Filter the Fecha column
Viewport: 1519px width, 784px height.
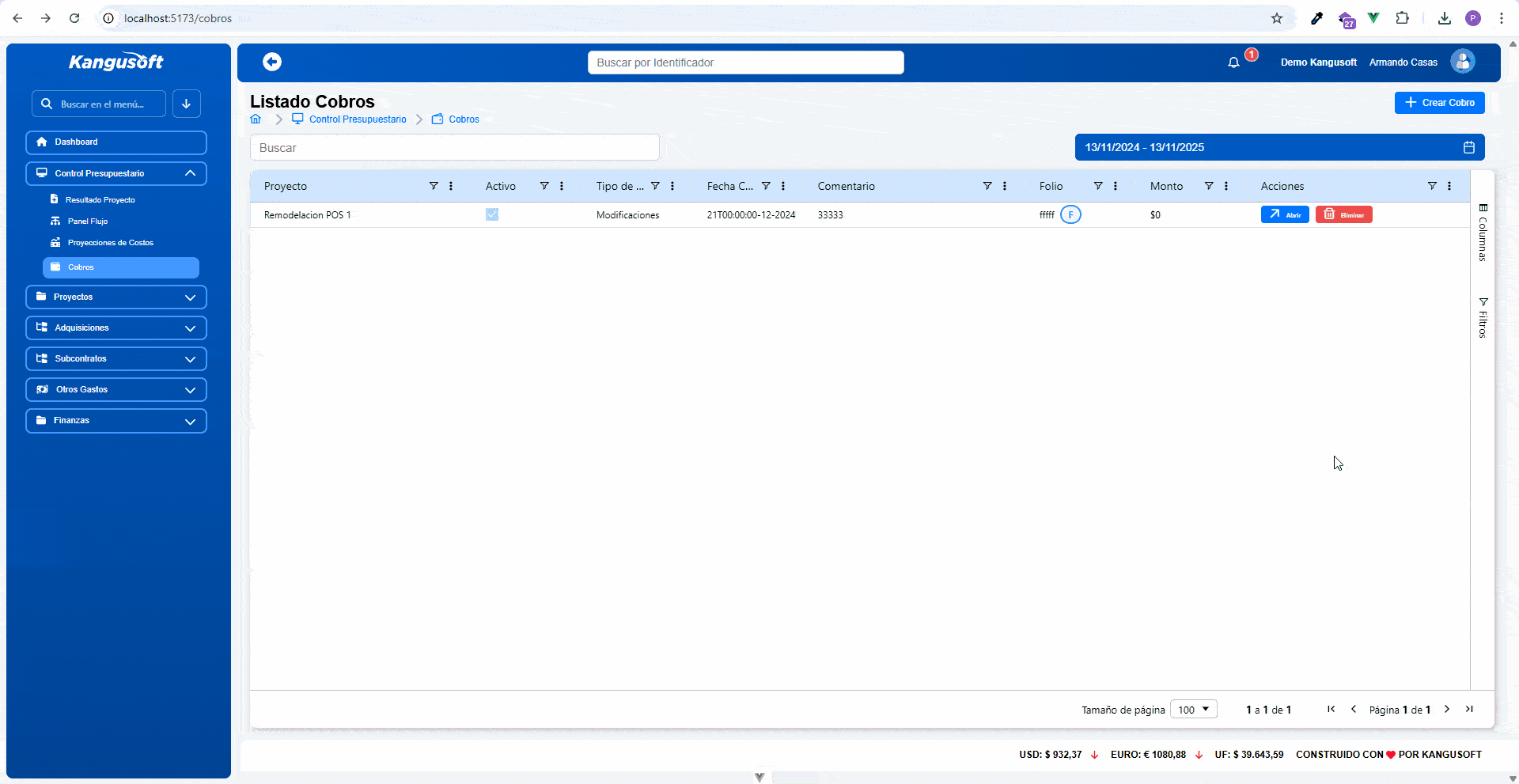(766, 186)
